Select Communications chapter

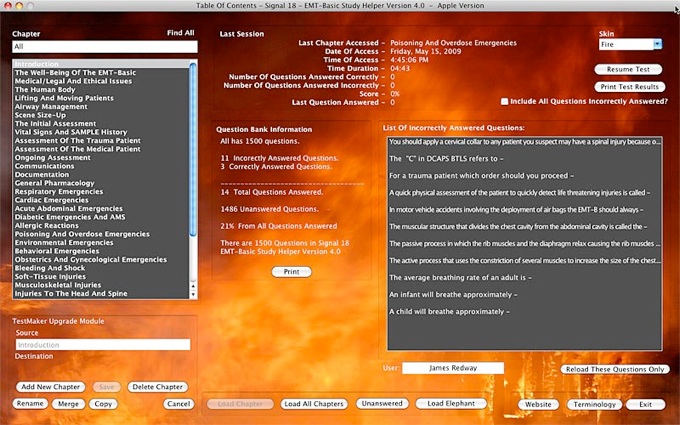[101, 166]
